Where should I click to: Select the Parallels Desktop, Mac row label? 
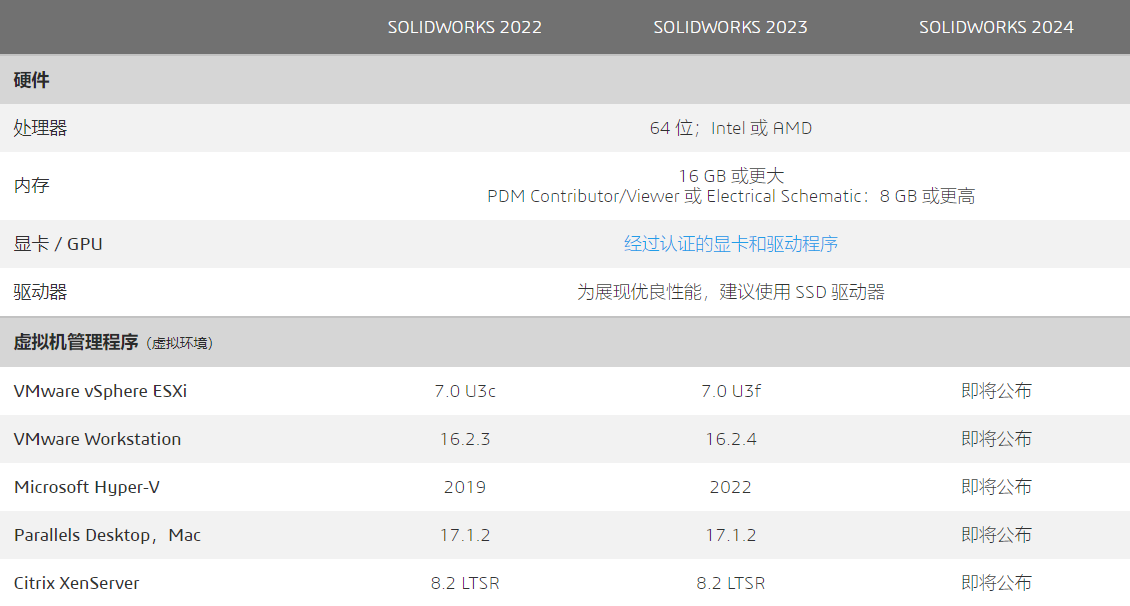pyautogui.click(x=107, y=535)
